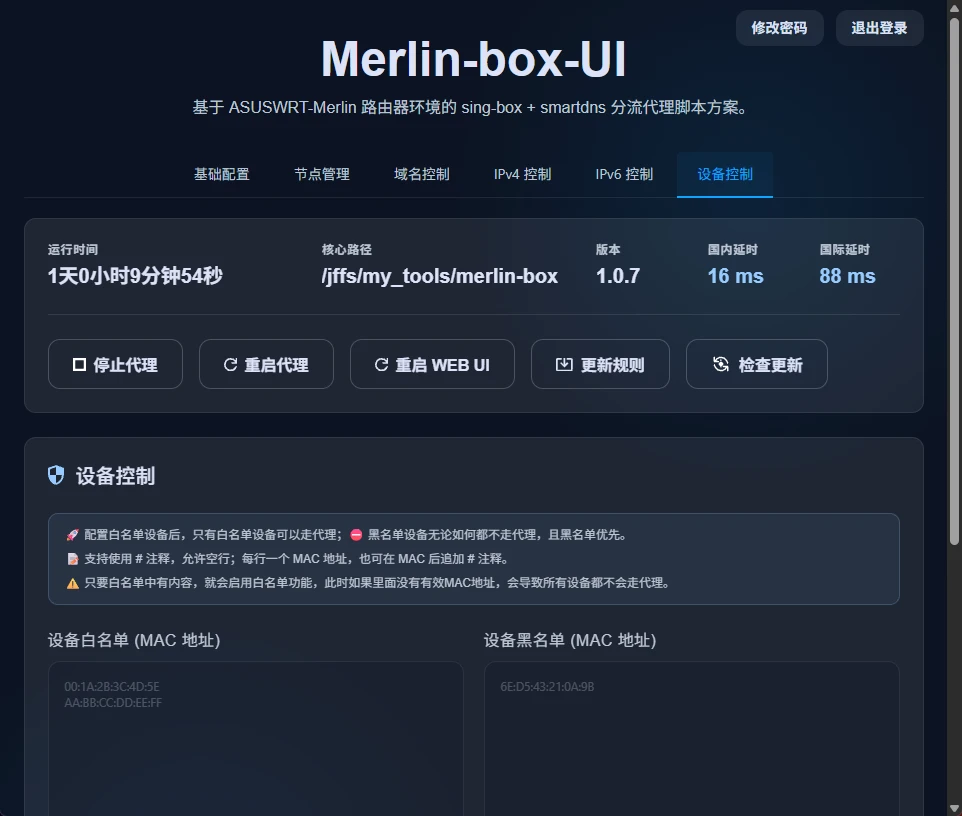
Task: Click the 修改密码 button
Action: point(779,28)
